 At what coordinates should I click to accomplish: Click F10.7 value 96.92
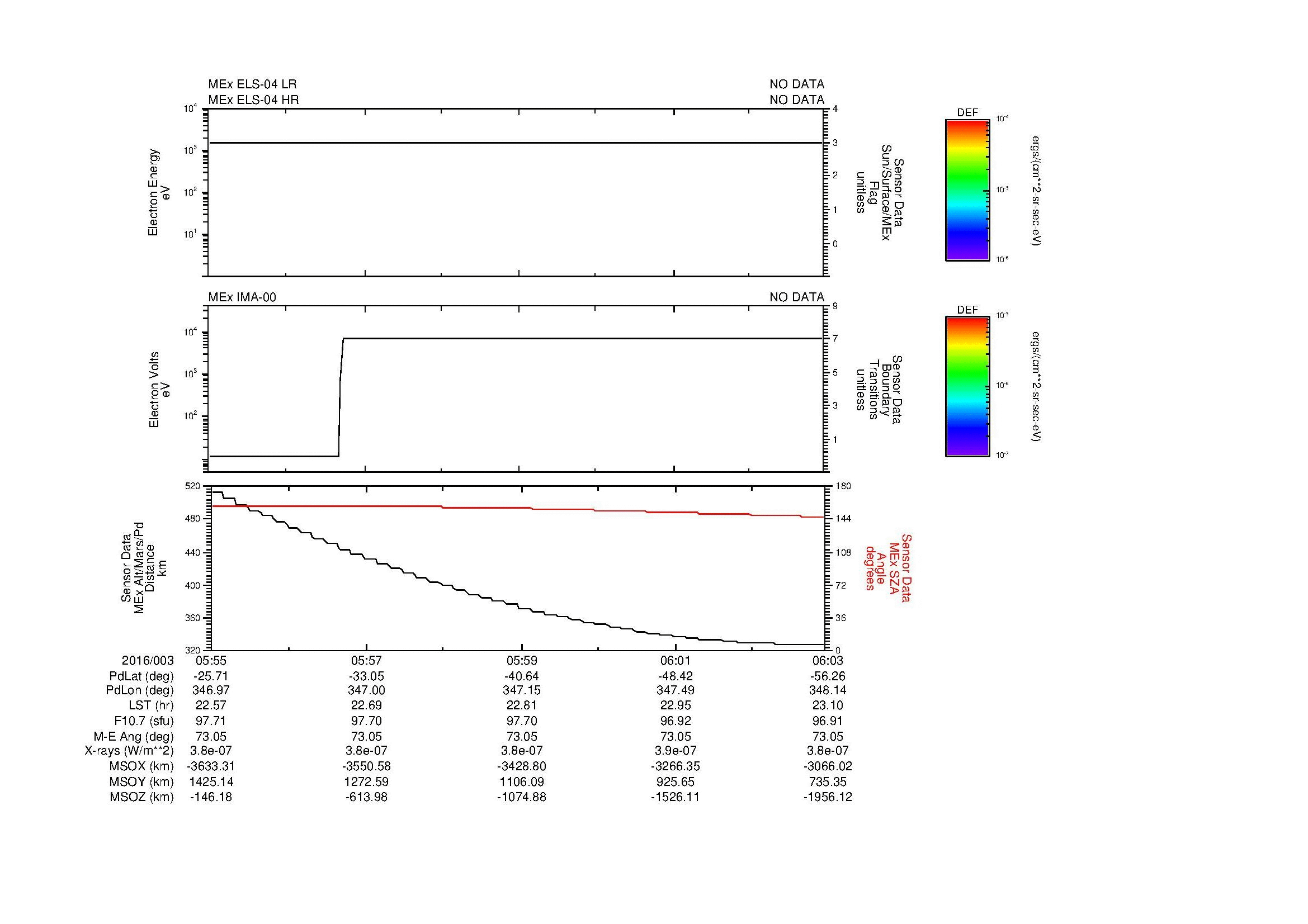point(676,721)
